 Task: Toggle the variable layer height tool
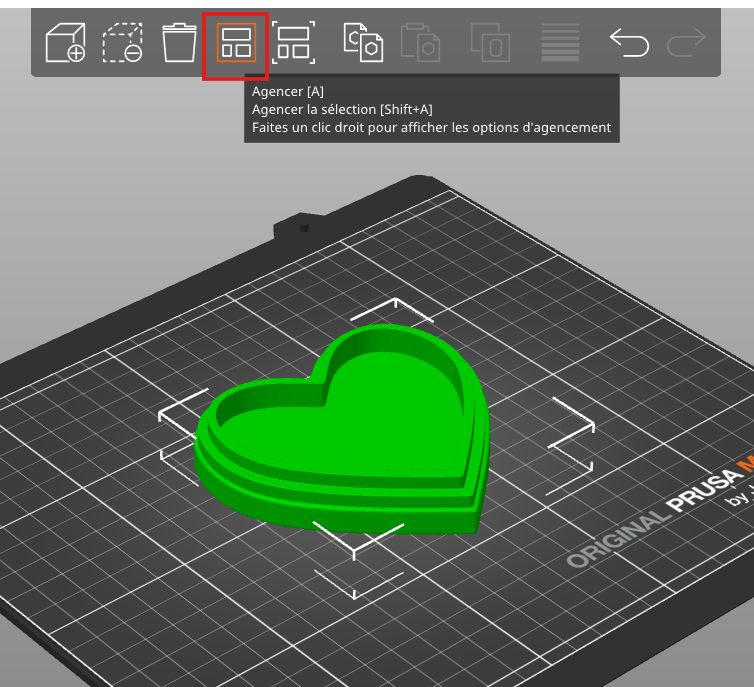point(560,43)
